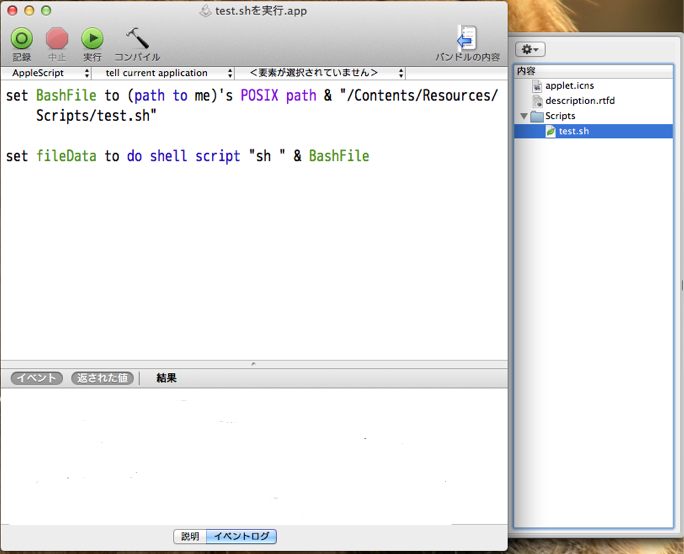Select test.sh file in Scripts folder
684x554 pixels.
[x=594, y=131]
